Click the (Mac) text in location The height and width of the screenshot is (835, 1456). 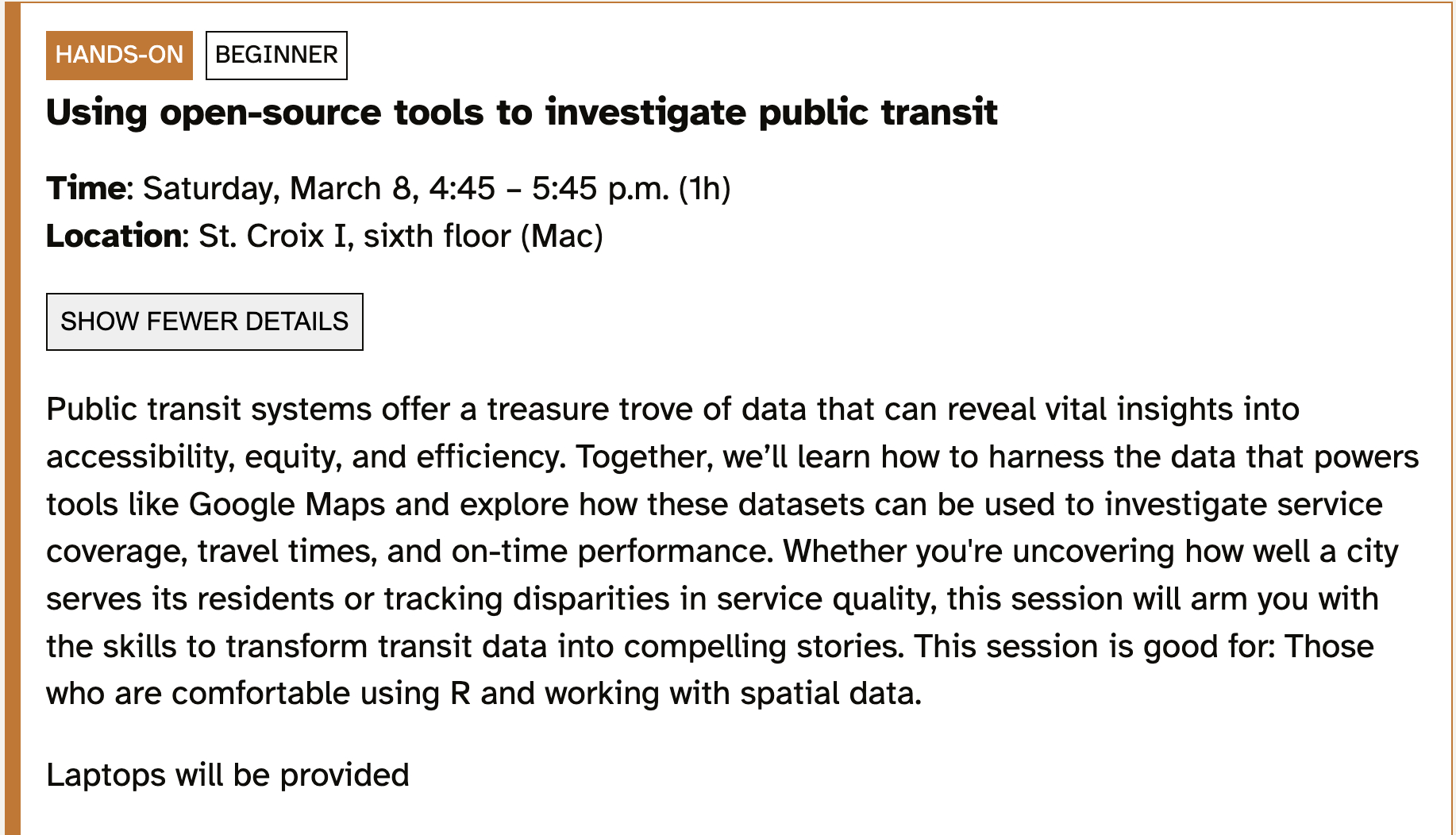tap(561, 237)
